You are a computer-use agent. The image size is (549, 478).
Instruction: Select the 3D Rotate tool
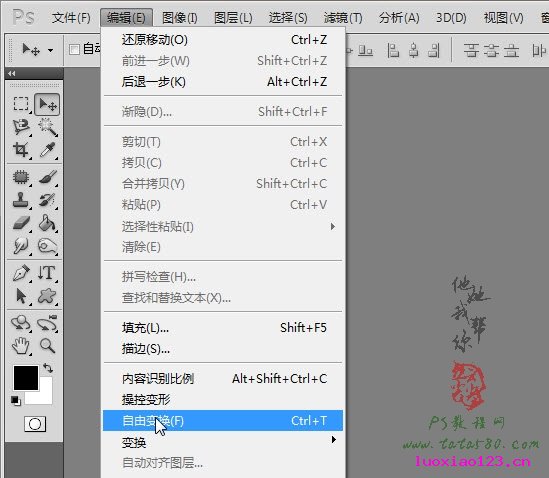click(21, 323)
